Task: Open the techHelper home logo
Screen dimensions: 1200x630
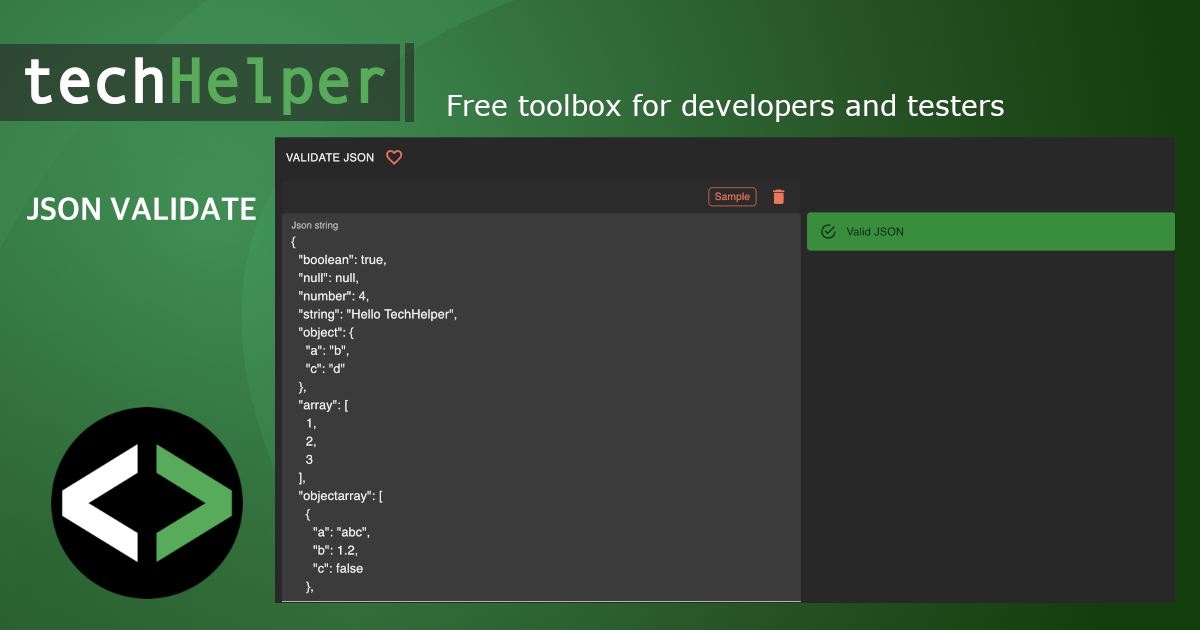Action: (x=204, y=82)
